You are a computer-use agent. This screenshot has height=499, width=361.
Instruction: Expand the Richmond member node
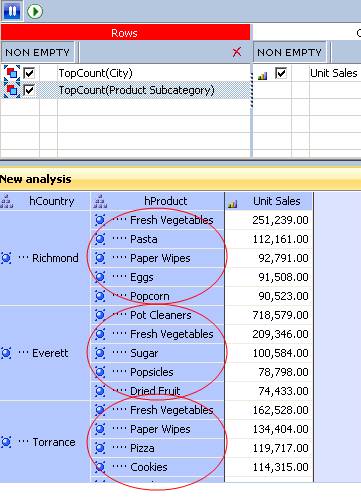[x=6, y=258]
